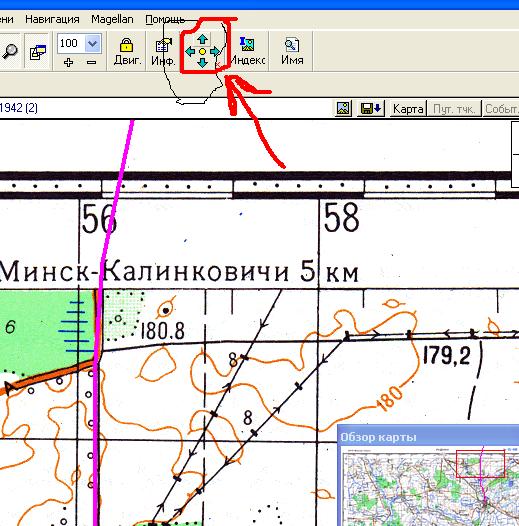Click the save with blue arrow icon

370,108
